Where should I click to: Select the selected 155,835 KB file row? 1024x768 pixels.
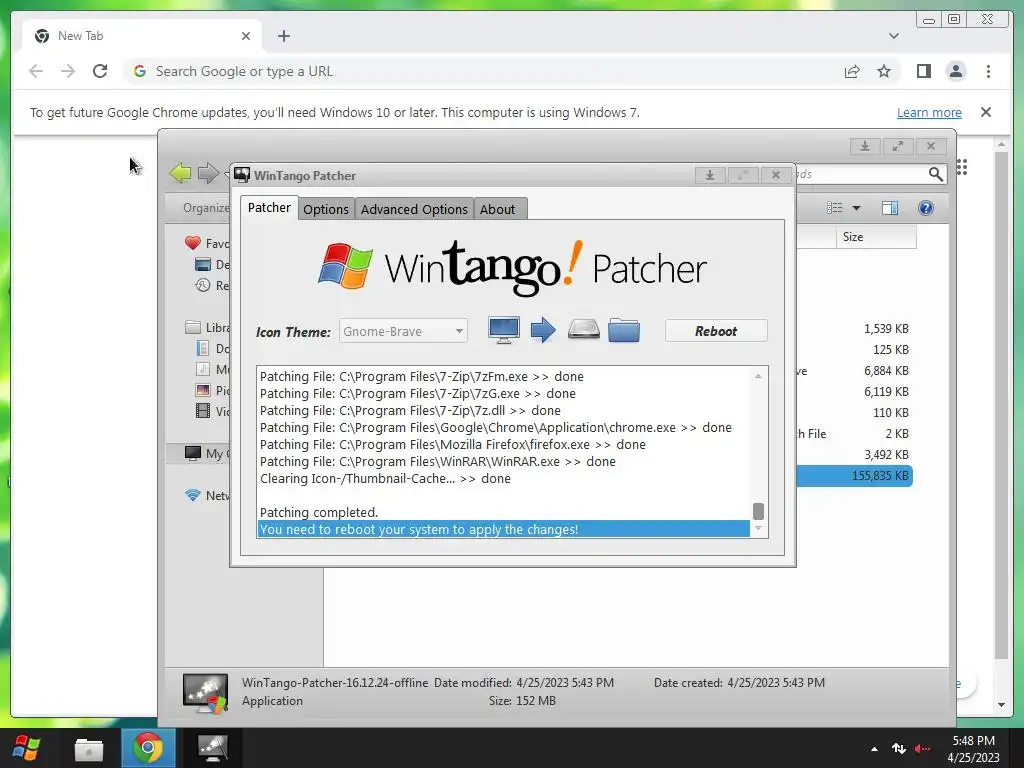click(x=854, y=475)
